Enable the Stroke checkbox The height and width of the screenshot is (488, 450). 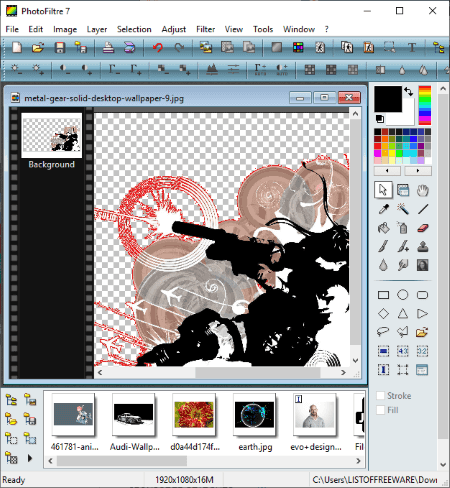[x=380, y=396]
